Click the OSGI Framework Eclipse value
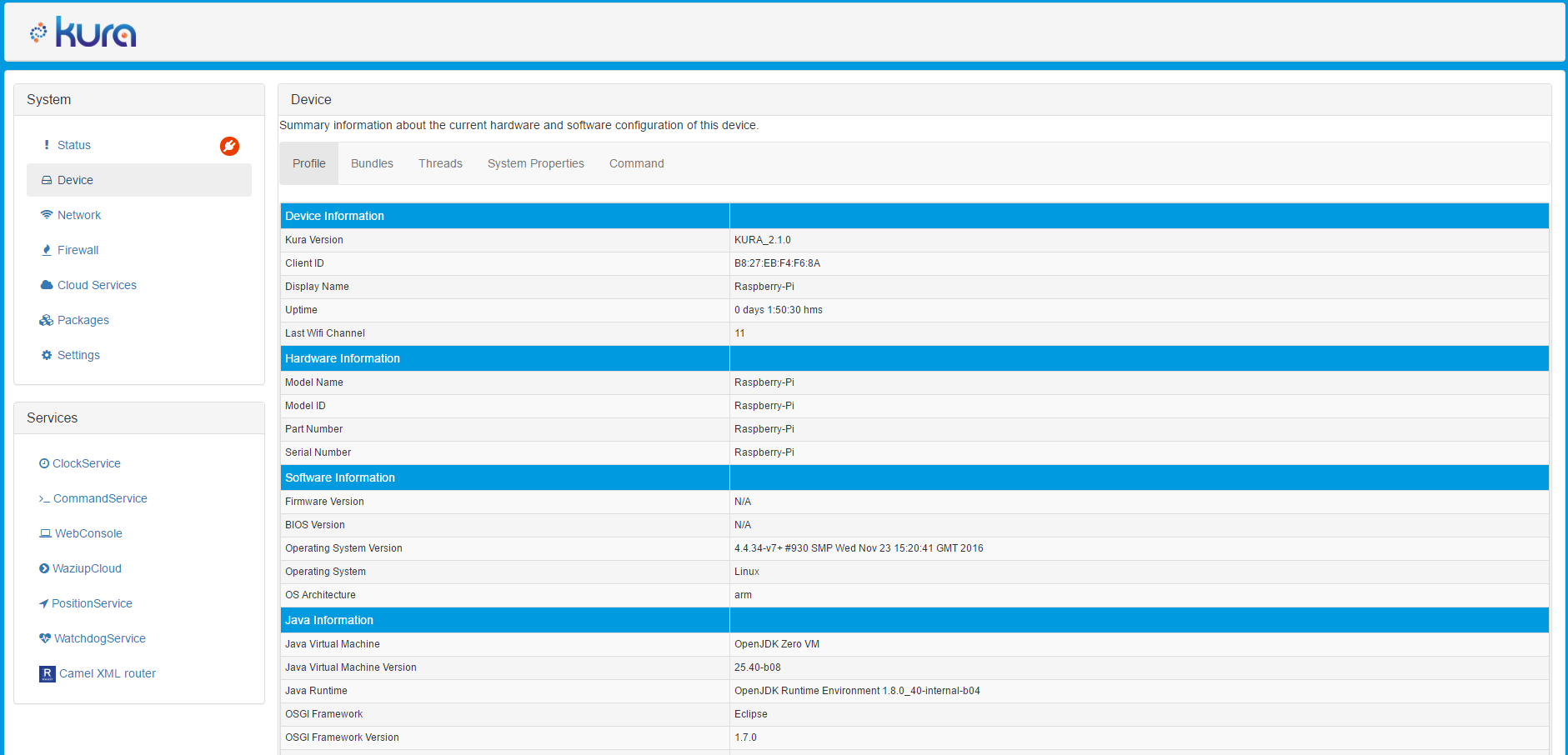1568x755 pixels. pyautogui.click(x=751, y=714)
